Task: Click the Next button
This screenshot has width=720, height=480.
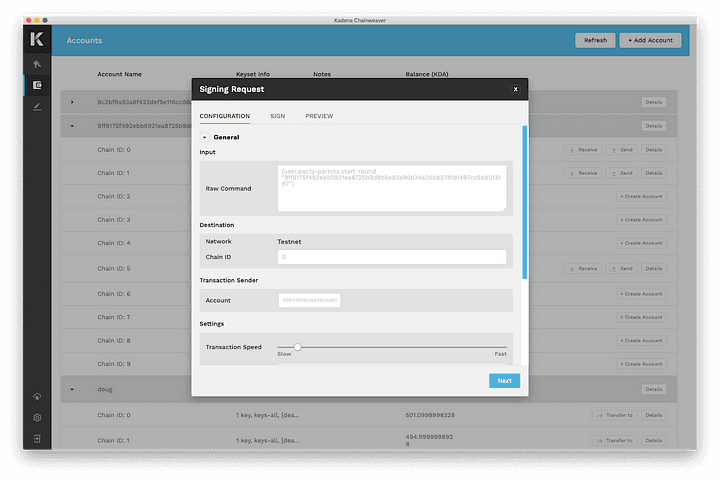Action: [x=504, y=380]
